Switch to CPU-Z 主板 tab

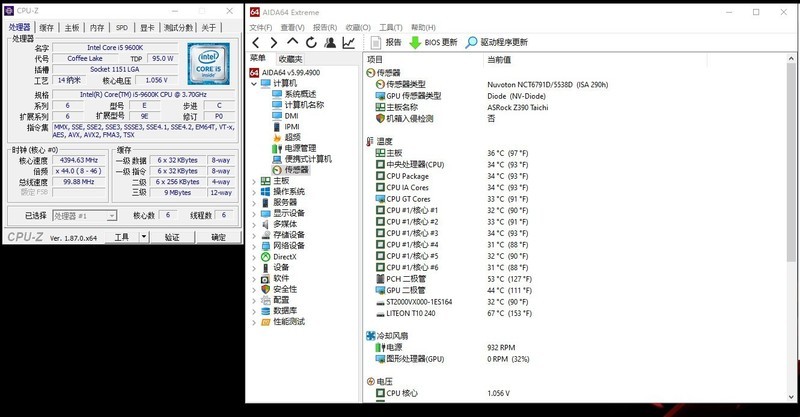click(72, 28)
